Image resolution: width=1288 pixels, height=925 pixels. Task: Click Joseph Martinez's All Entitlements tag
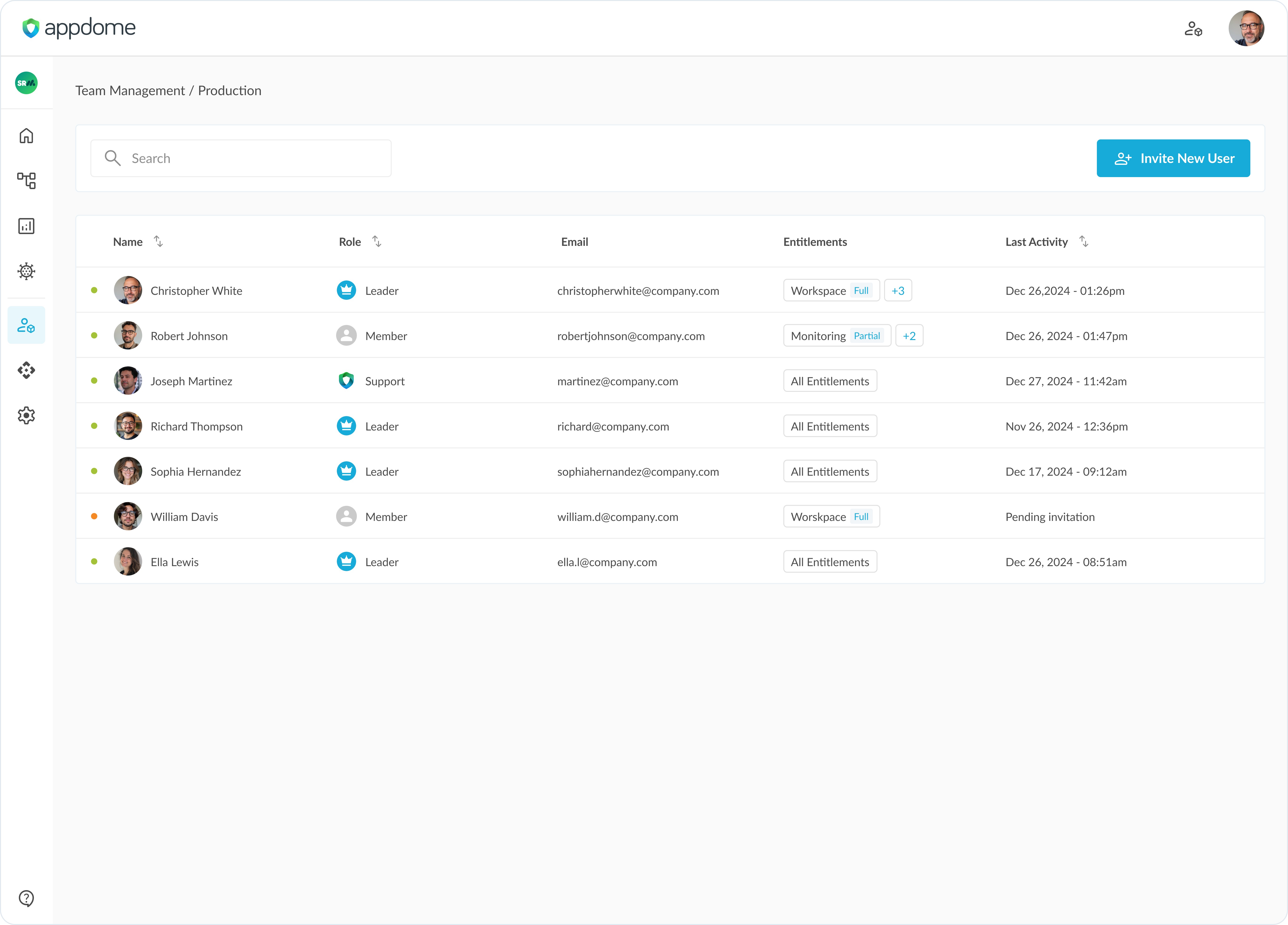(x=830, y=381)
